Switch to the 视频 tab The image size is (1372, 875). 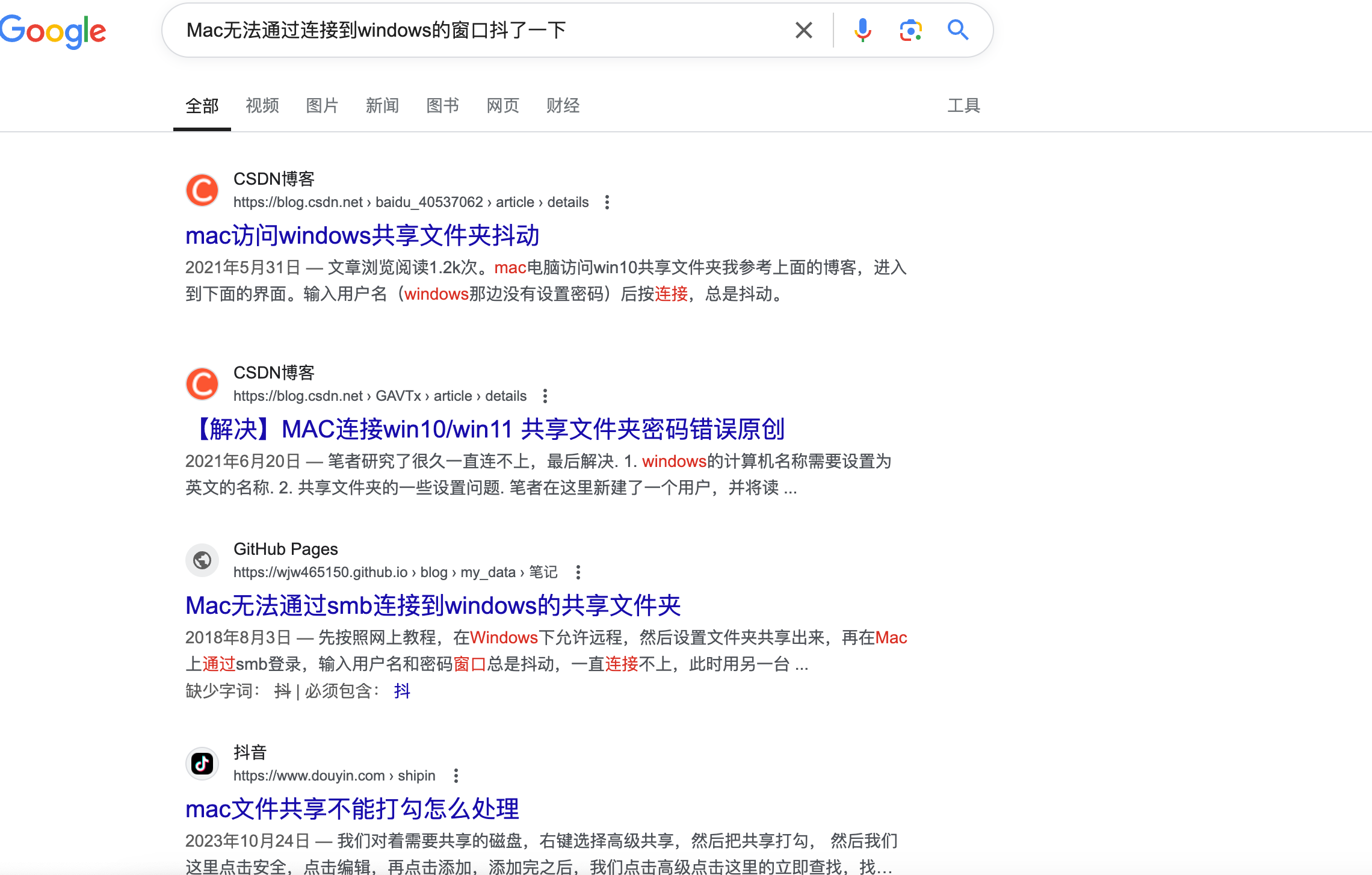point(262,106)
